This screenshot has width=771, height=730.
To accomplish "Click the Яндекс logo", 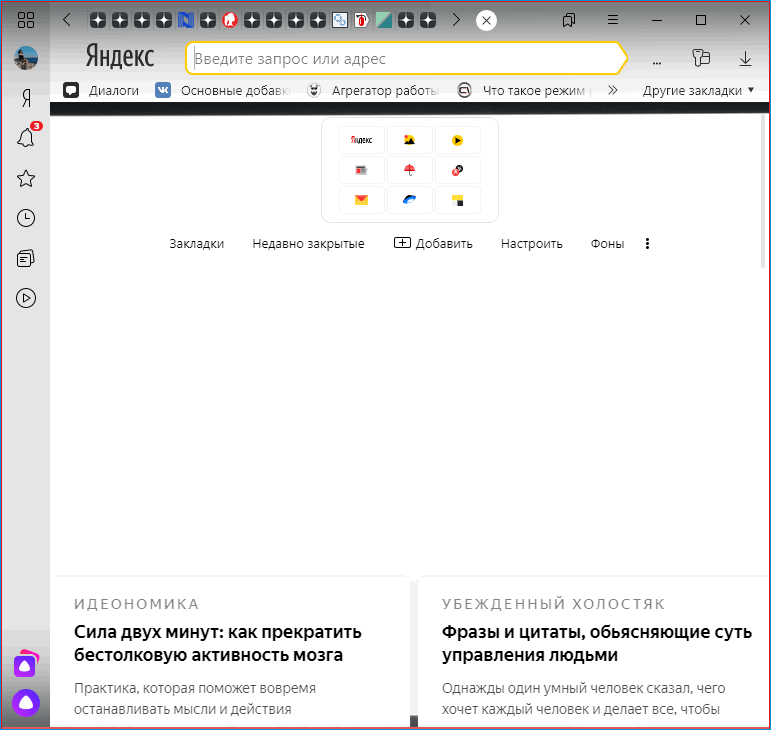I will click(120, 57).
